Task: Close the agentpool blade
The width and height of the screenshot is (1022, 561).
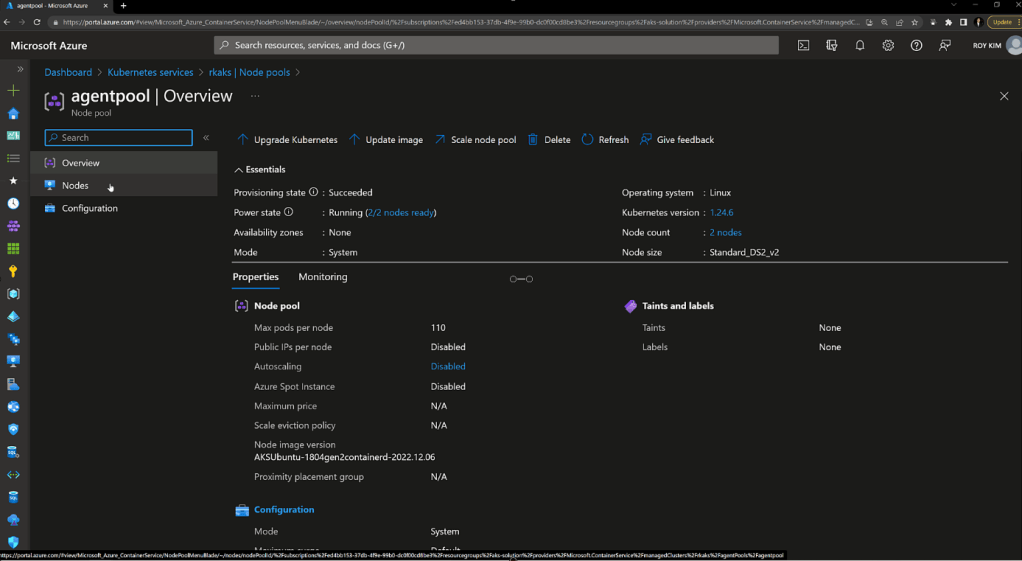Action: click(1004, 96)
